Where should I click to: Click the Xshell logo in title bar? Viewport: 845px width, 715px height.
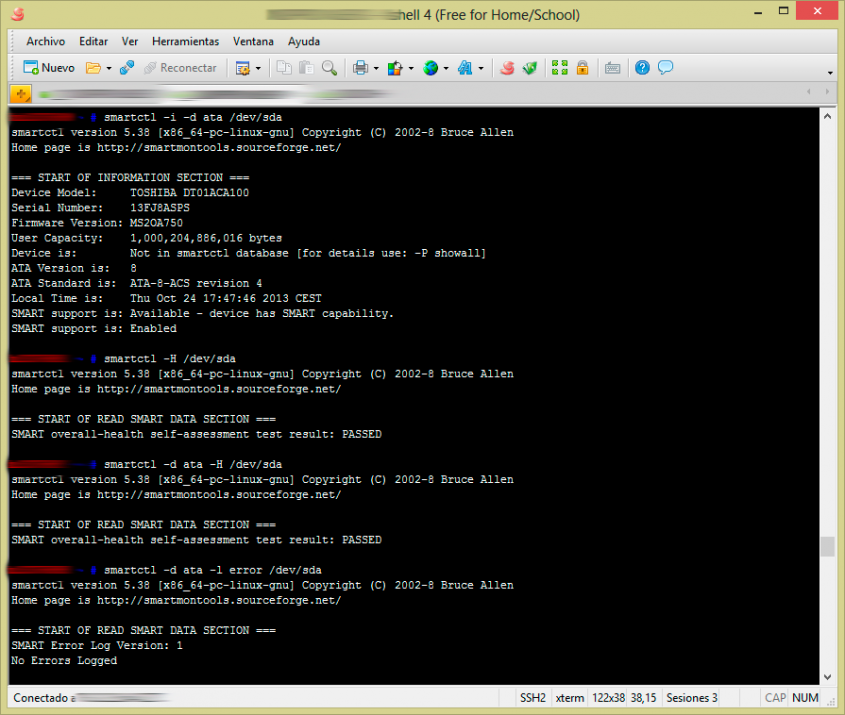[x=18, y=13]
